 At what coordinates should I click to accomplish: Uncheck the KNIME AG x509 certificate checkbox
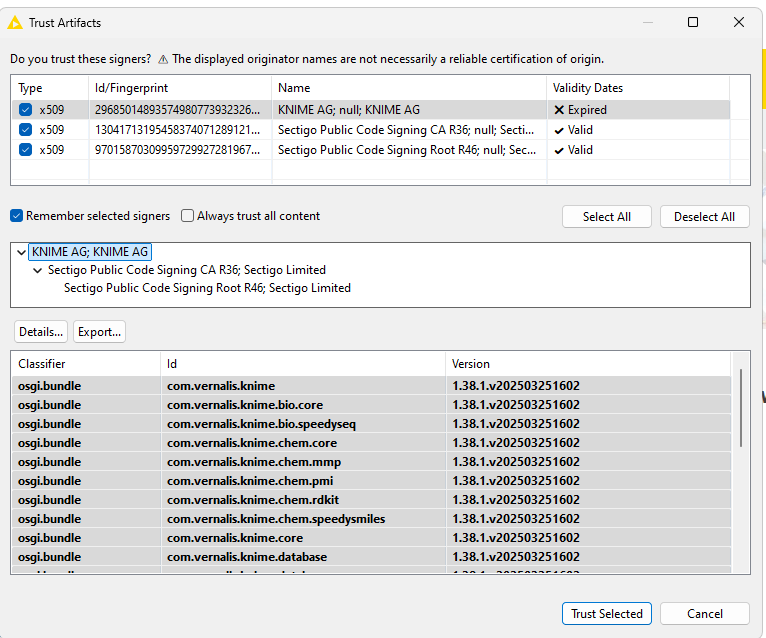coord(25,109)
